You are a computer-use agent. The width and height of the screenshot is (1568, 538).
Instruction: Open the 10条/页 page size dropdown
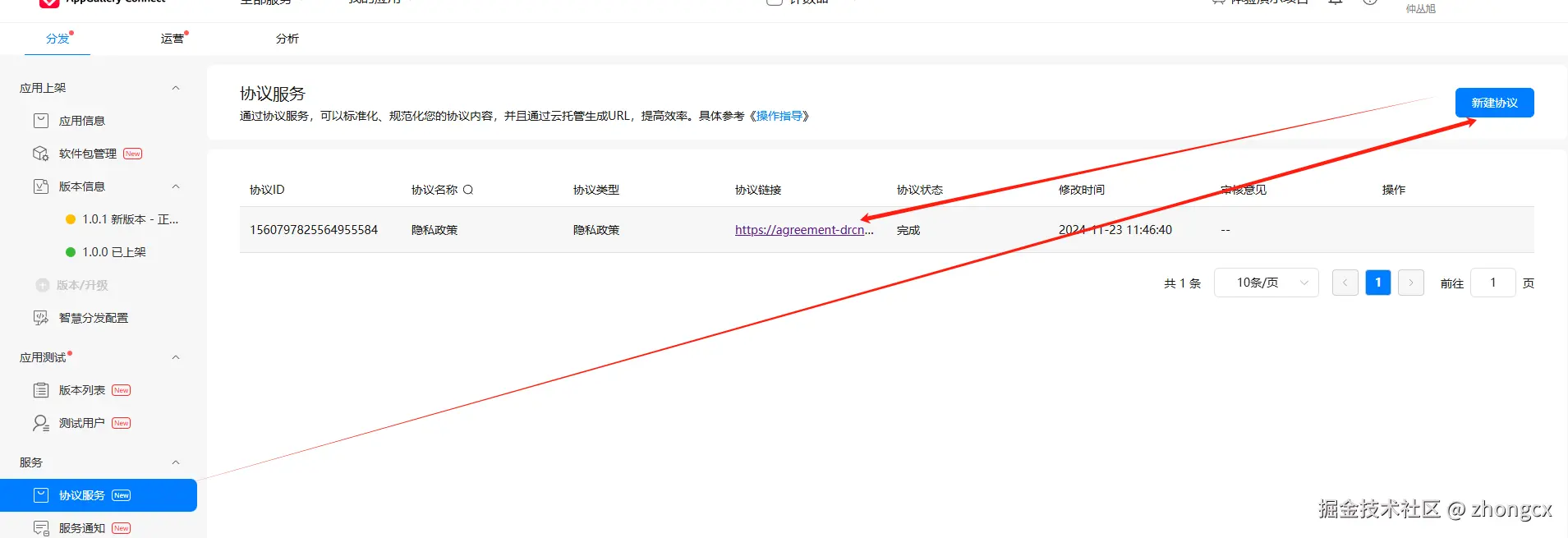pos(1267,283)
